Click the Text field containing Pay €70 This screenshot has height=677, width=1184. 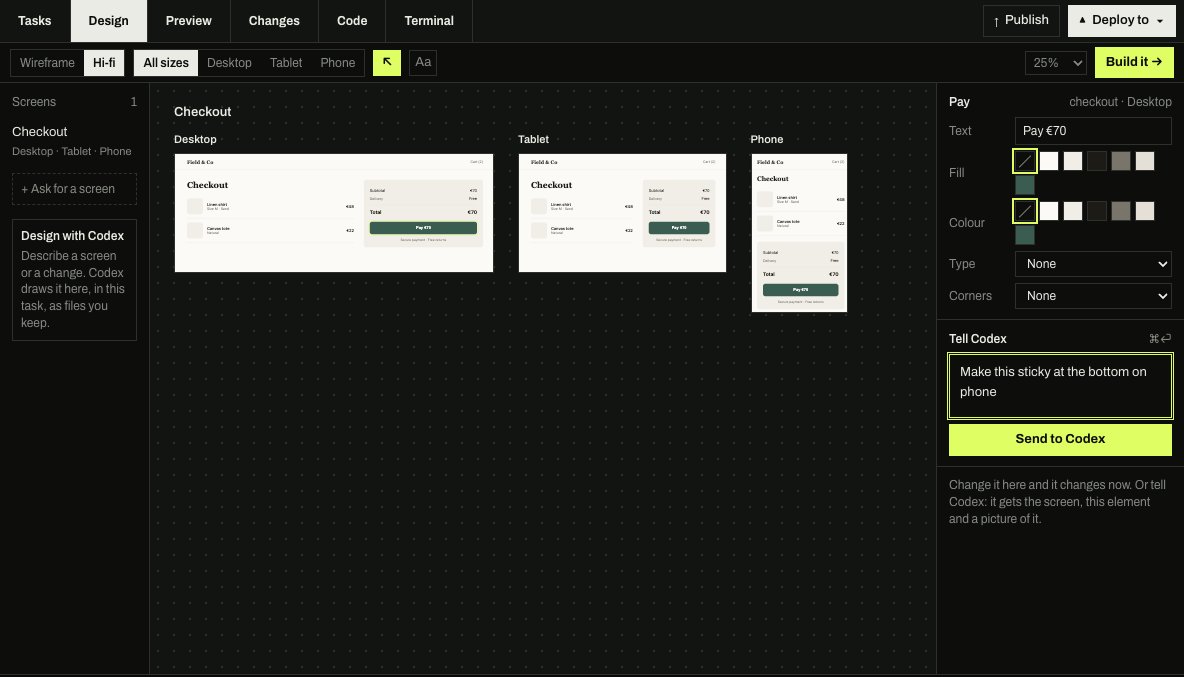(1093, 131)
